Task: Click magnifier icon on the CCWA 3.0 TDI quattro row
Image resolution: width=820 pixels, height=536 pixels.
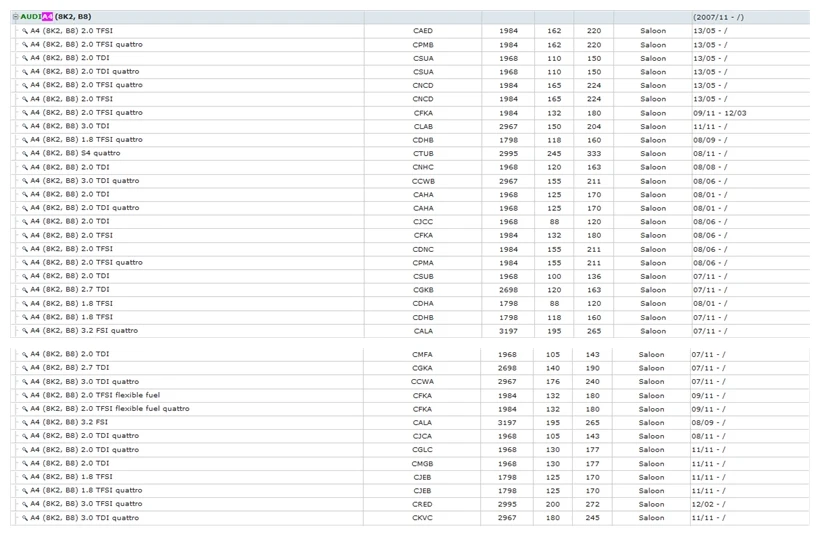Action: click(x=25, y=382)
